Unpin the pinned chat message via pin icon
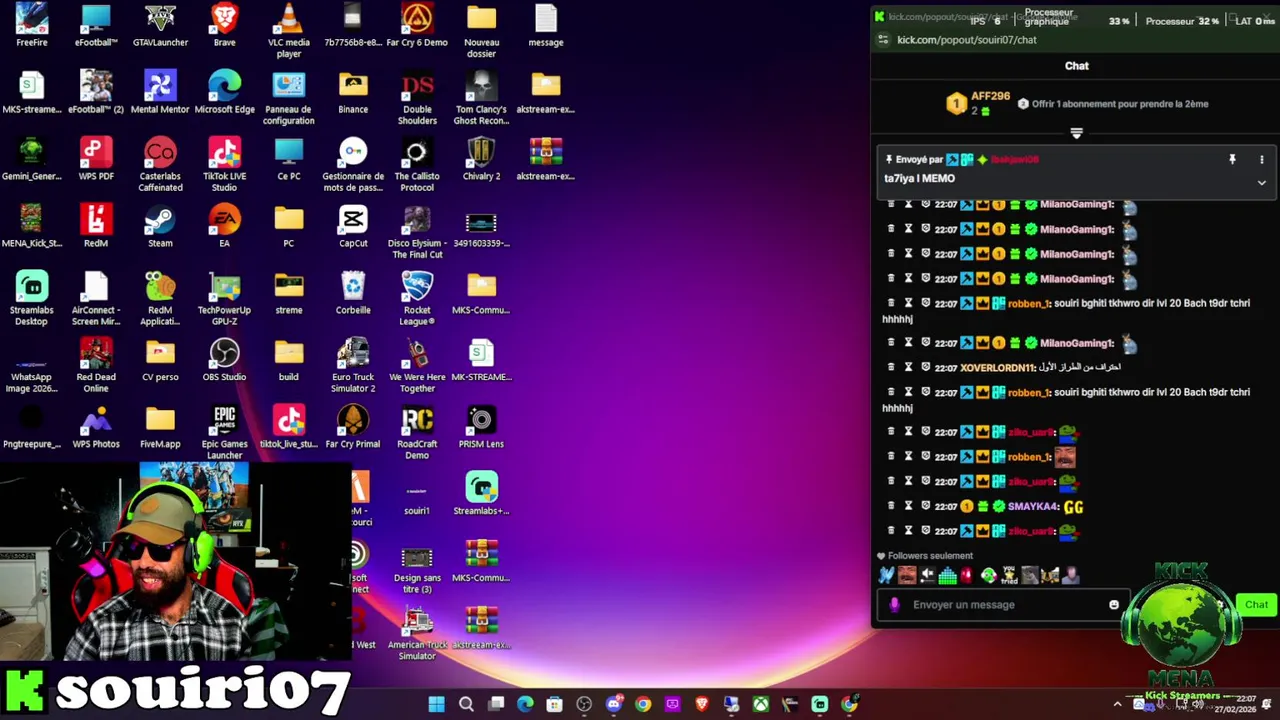This screenshot has height=720, width=1280. click(x=1232, y=160)
